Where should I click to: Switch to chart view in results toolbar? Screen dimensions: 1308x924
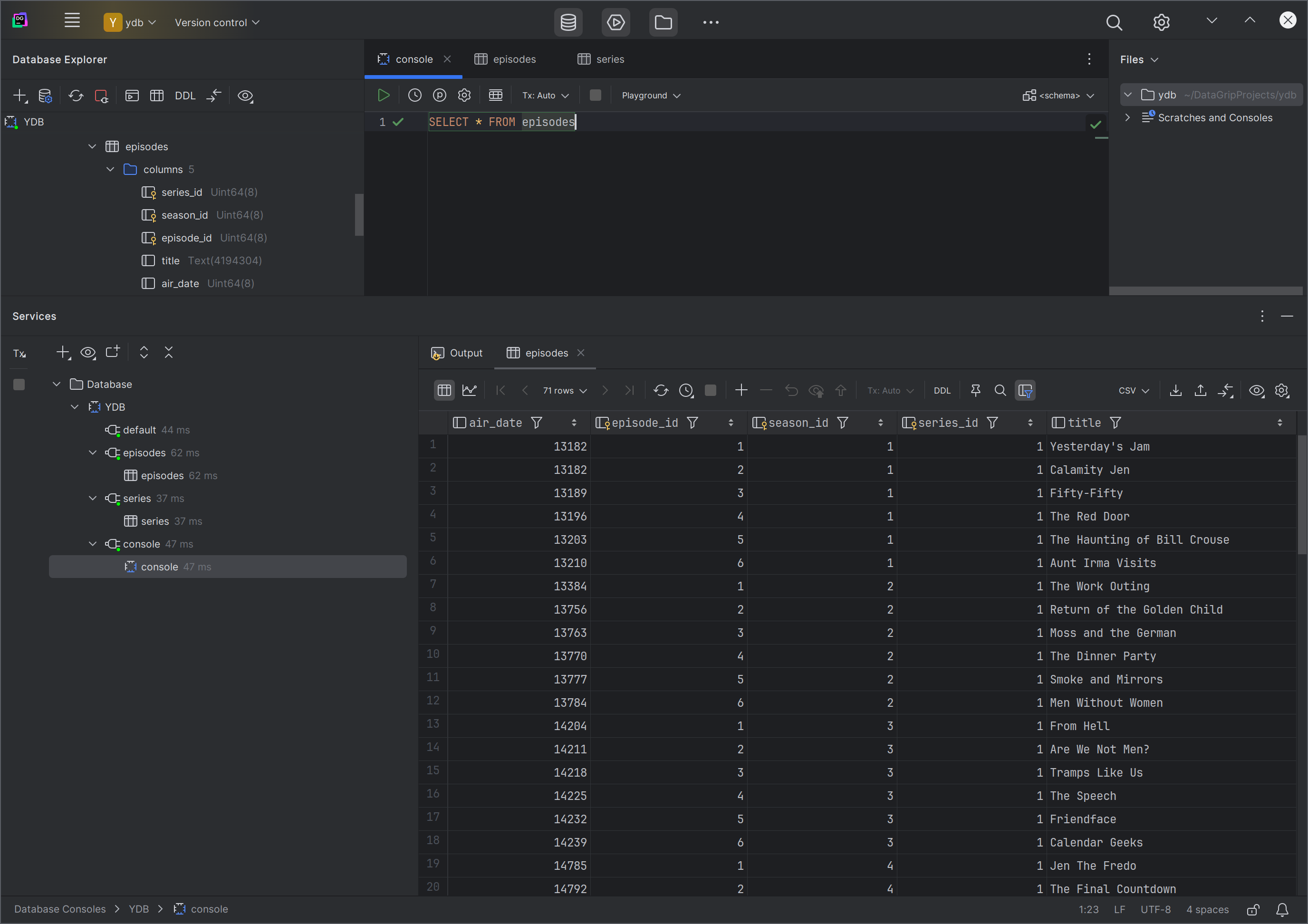(x=470, y=390)
